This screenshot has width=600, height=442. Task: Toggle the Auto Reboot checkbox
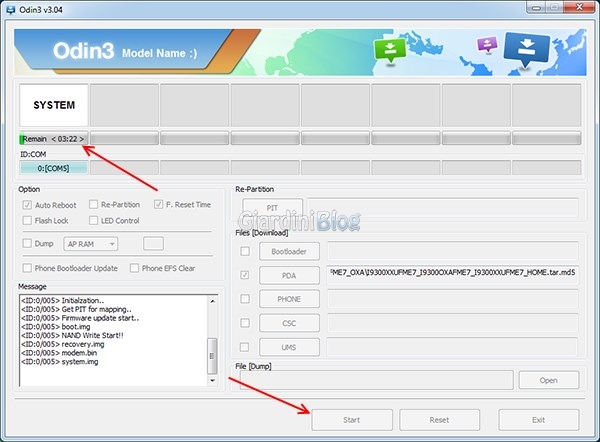(27, 205)
